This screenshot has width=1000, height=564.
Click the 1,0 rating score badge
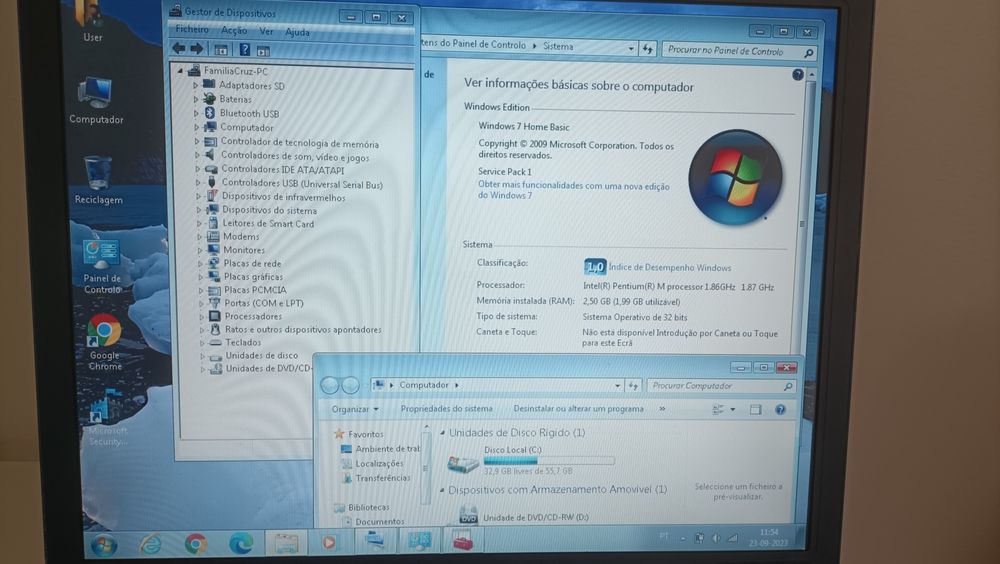[594, 267]
